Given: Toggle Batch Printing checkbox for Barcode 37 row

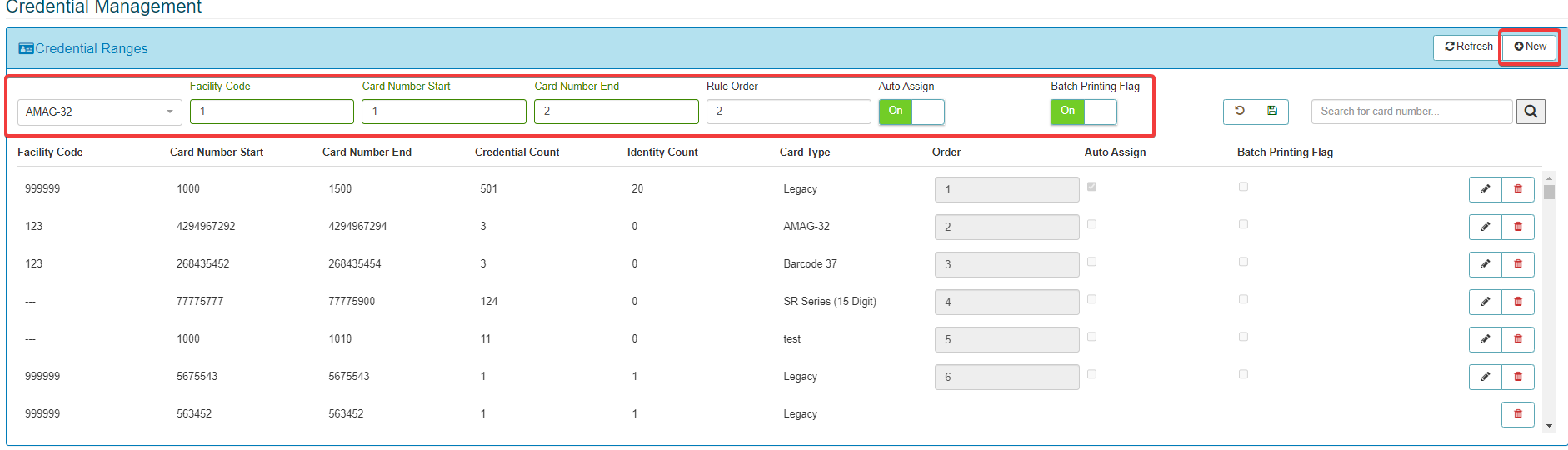Looking at the screenshot, I should point(1243,262).
